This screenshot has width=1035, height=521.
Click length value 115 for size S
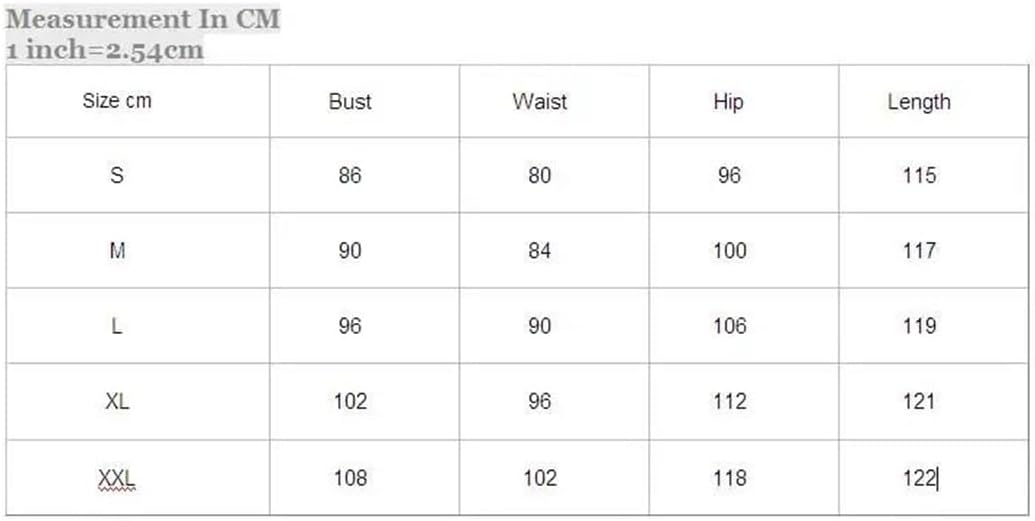[919, 176]
